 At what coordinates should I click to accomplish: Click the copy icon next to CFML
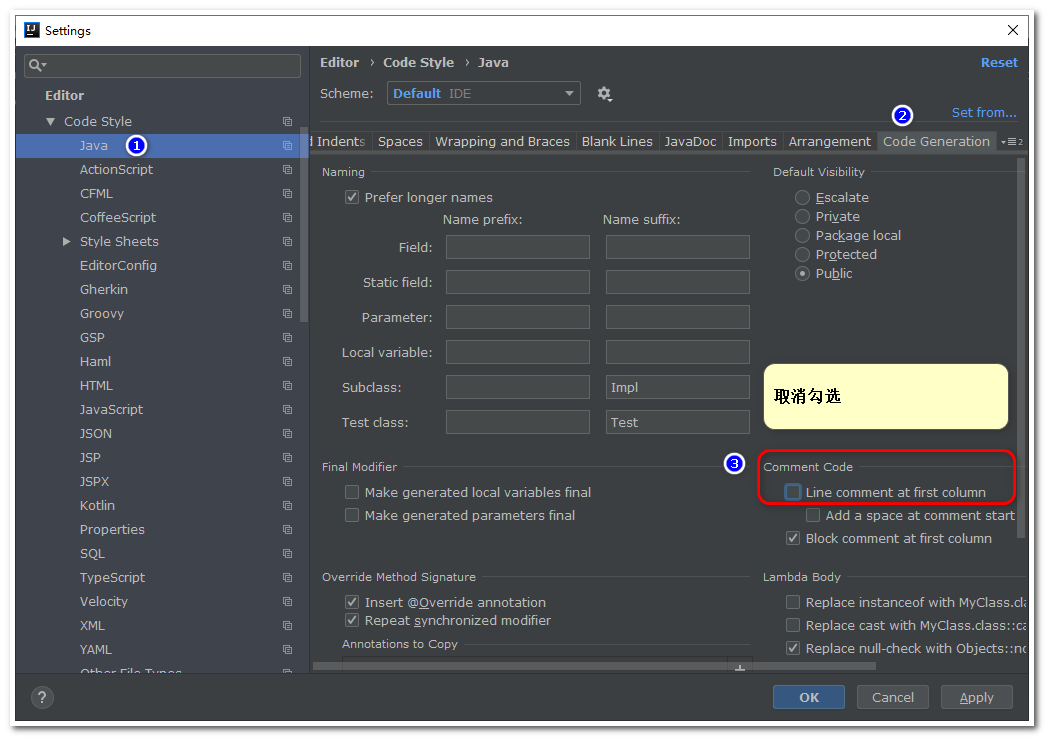(287, 193)
